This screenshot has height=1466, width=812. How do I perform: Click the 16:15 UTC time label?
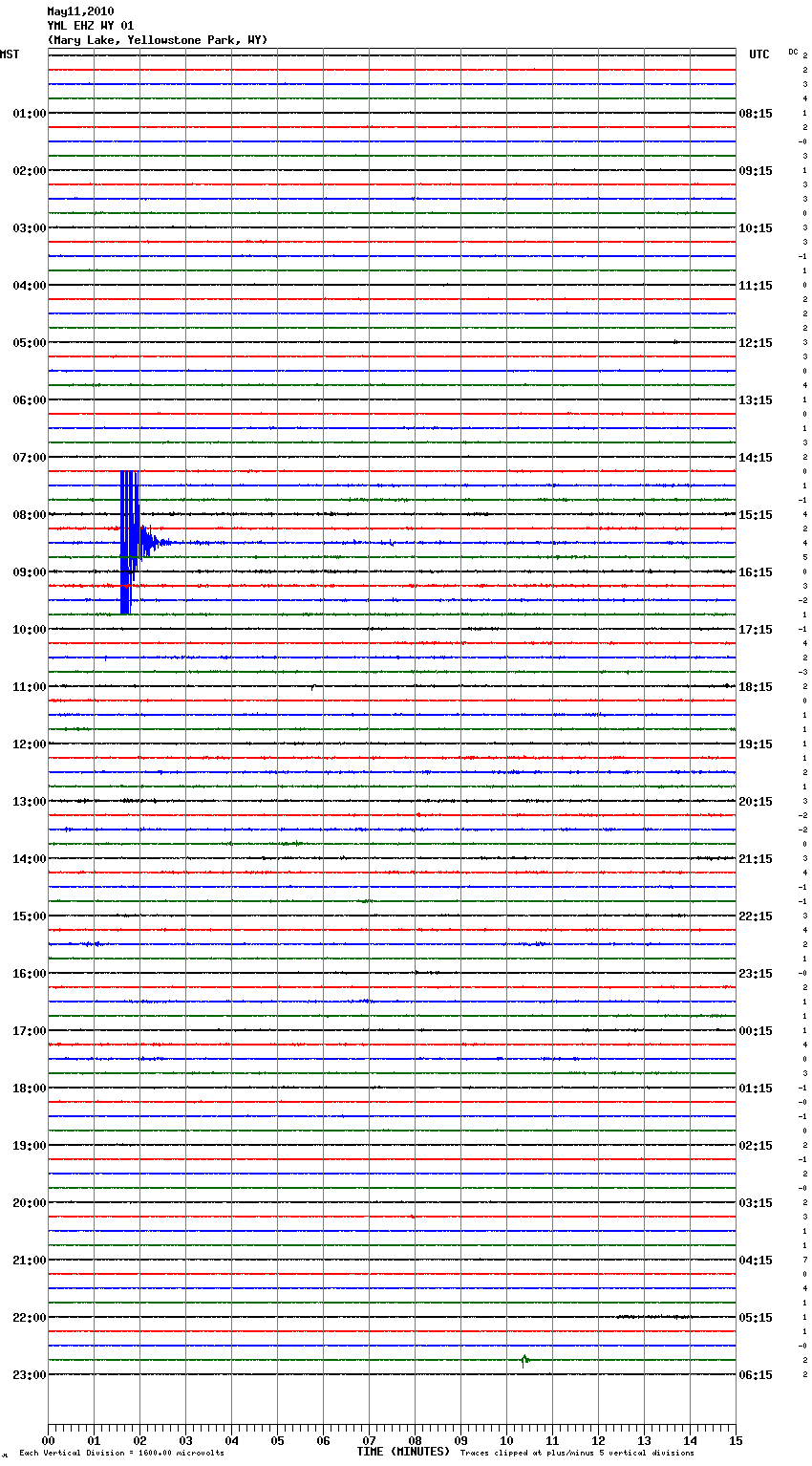756,571
